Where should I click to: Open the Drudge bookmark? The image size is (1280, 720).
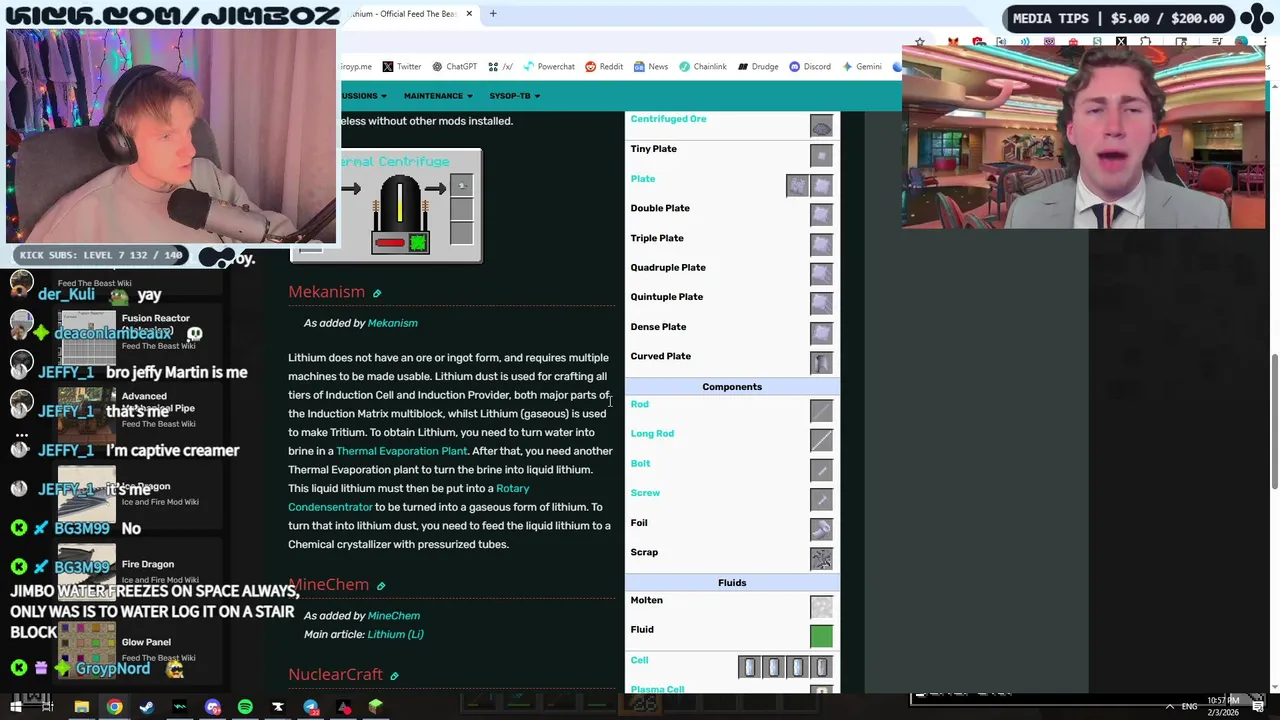tap(758, 67)
